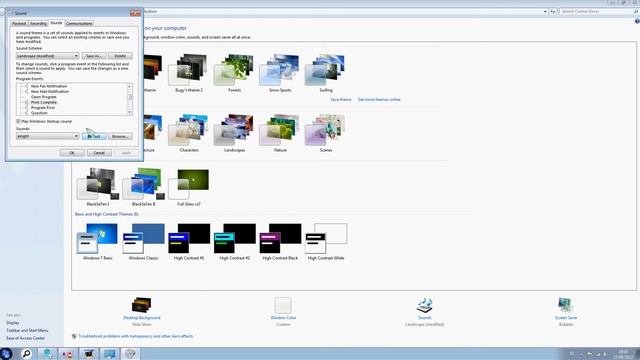The width and height of the screenshot is (640, 360).
Task: Click the Personalization help icon
Action: click(637, 21)
